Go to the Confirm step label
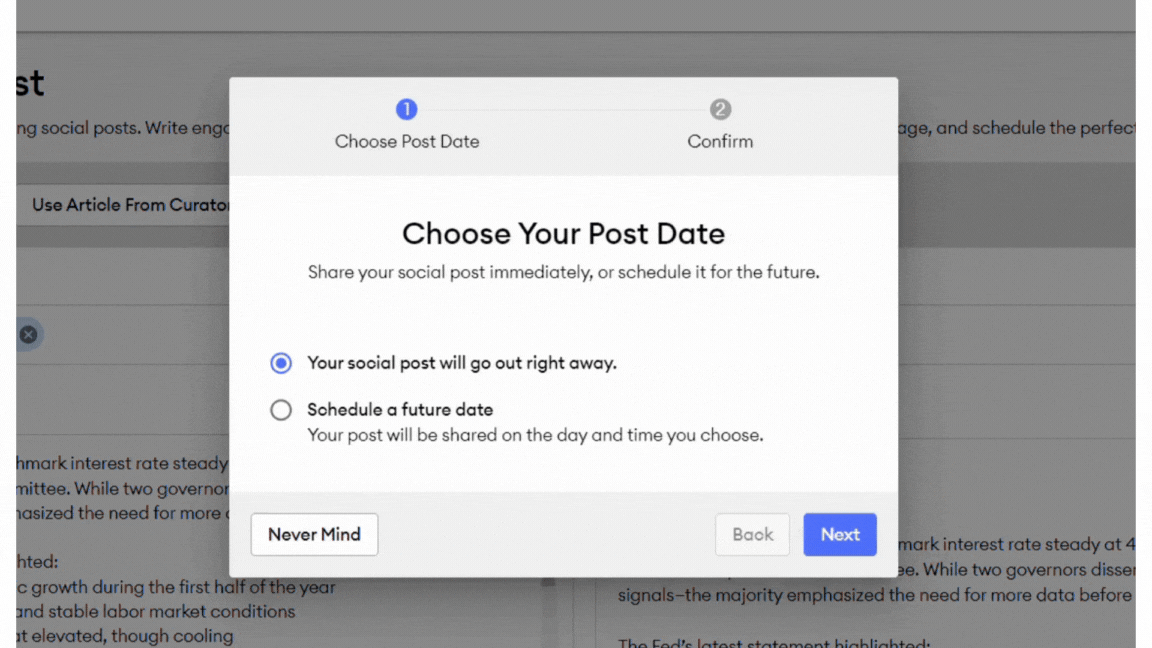Viewport: 1152px width, 648px height. [x=720, y=141]
